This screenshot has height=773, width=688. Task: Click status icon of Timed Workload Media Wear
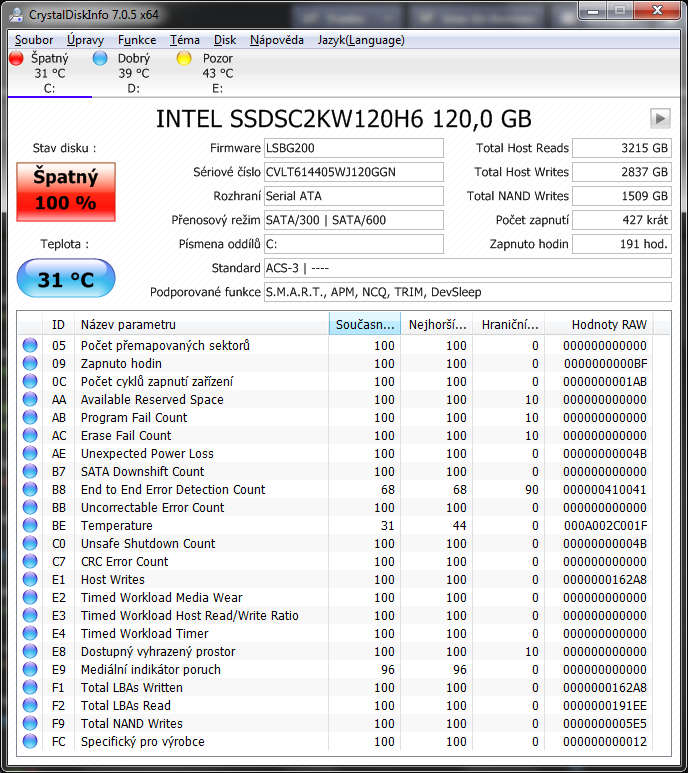point(30,597)
